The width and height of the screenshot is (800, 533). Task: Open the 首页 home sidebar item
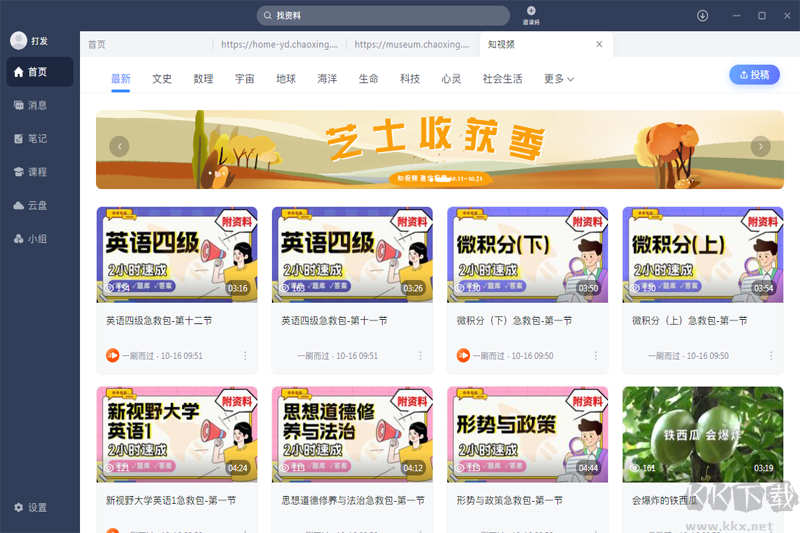point(39,72)
